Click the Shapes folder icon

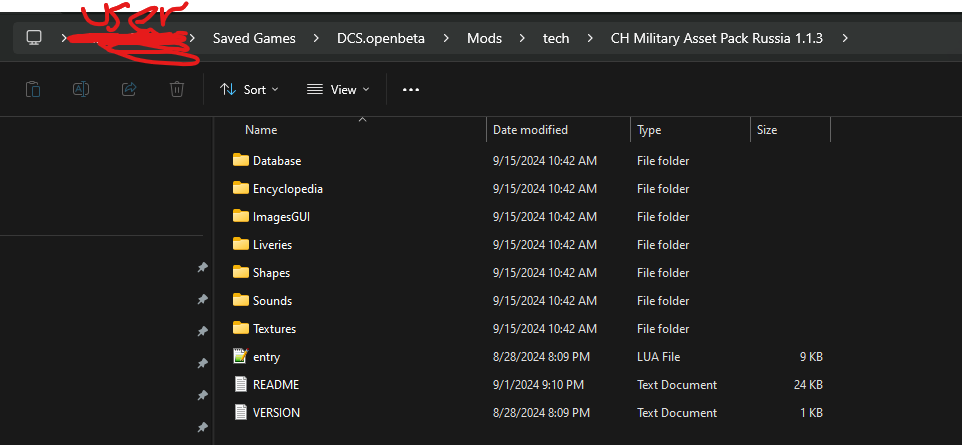tap(240, 272)
